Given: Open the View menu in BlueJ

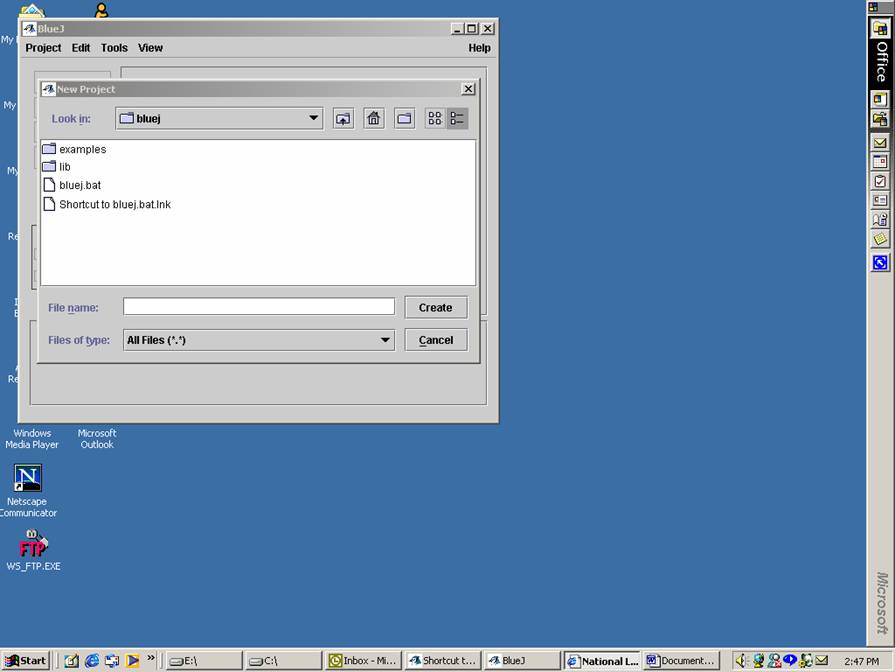Looking at the screenshot, I should (x=150, y=48).
